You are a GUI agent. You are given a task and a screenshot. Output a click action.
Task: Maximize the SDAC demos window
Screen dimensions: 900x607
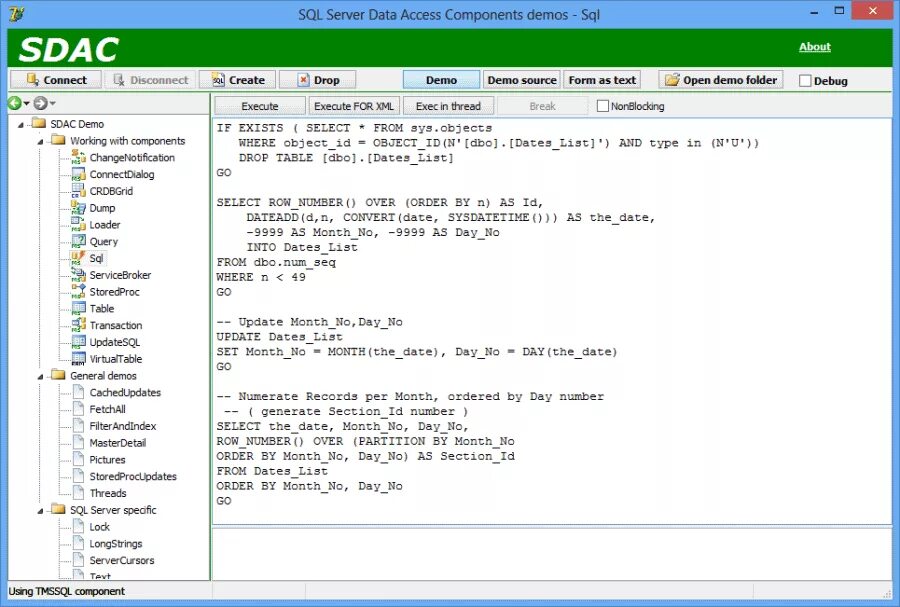point(839,11)
